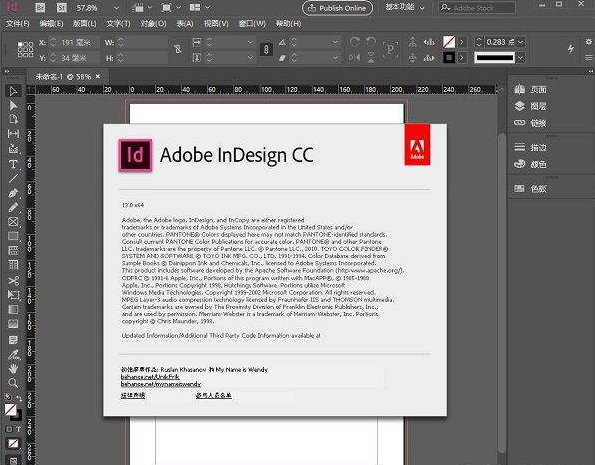Open the stroke weight 0.283 dropdown

tap(521, 42)
